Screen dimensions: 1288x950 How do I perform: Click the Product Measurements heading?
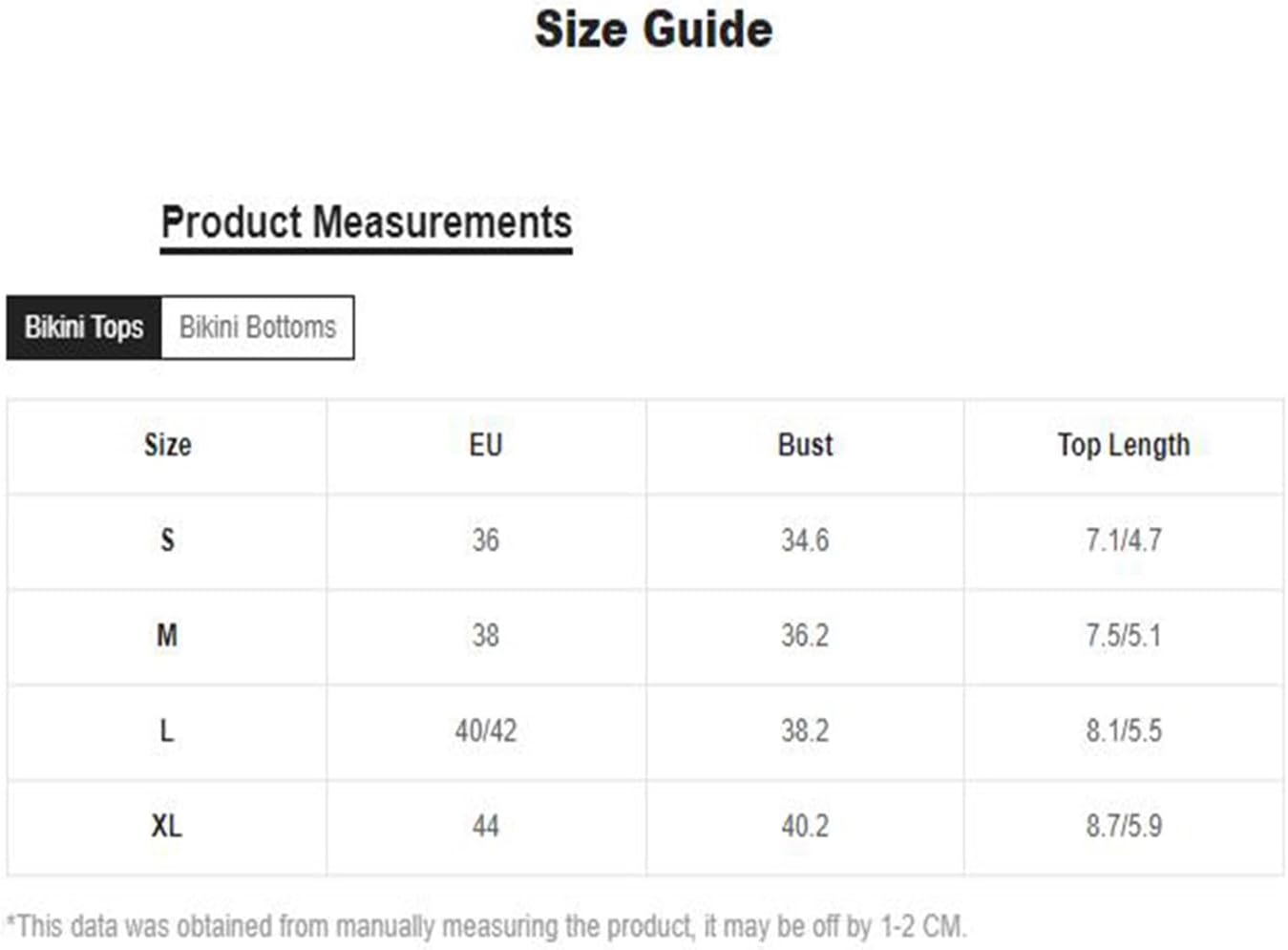366,223
